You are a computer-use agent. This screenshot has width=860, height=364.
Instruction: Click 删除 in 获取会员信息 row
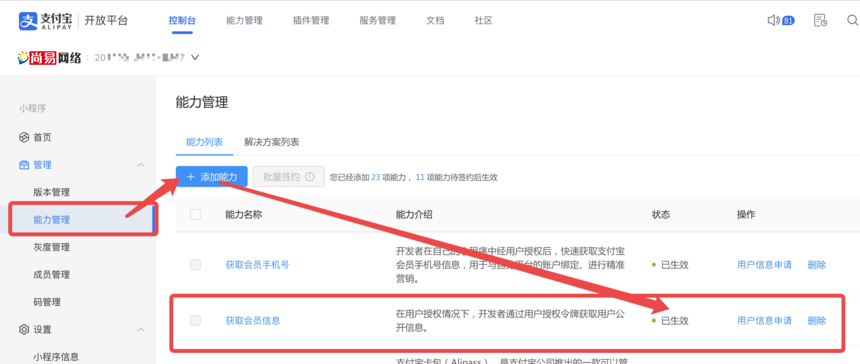pyautogui.click(x=817, y=321)
